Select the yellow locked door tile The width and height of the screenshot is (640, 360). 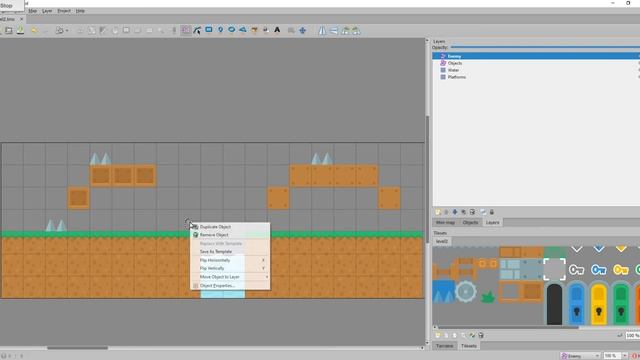coord(598,304)
